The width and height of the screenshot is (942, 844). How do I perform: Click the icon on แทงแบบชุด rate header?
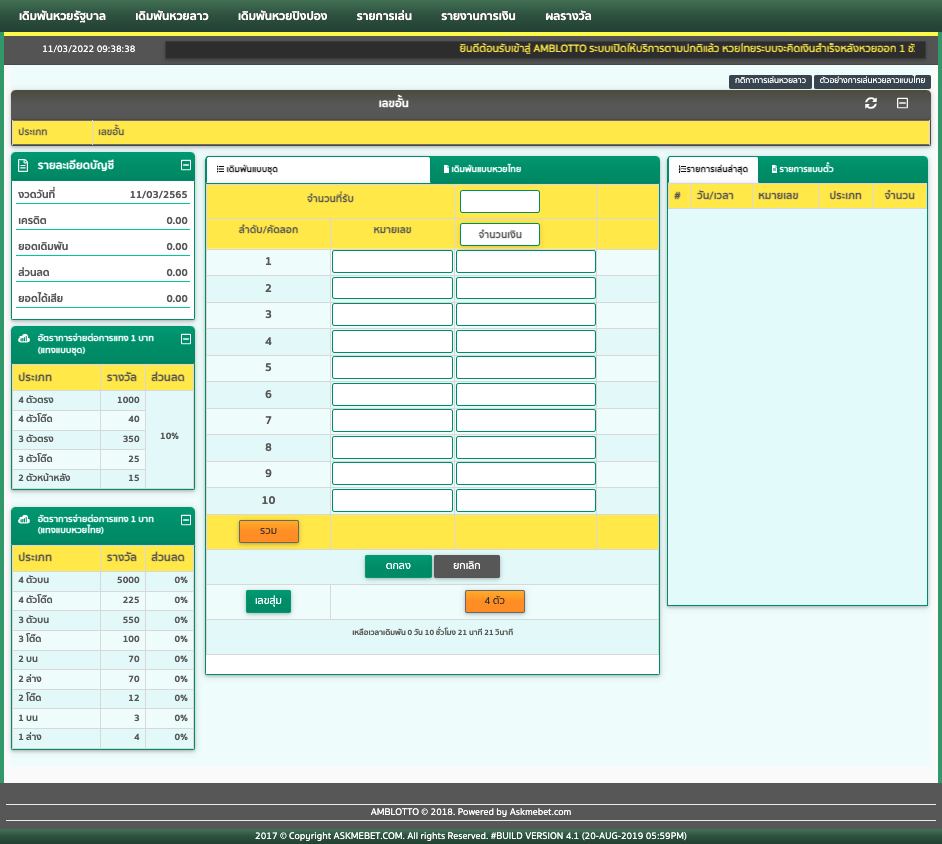coord(24,339)
